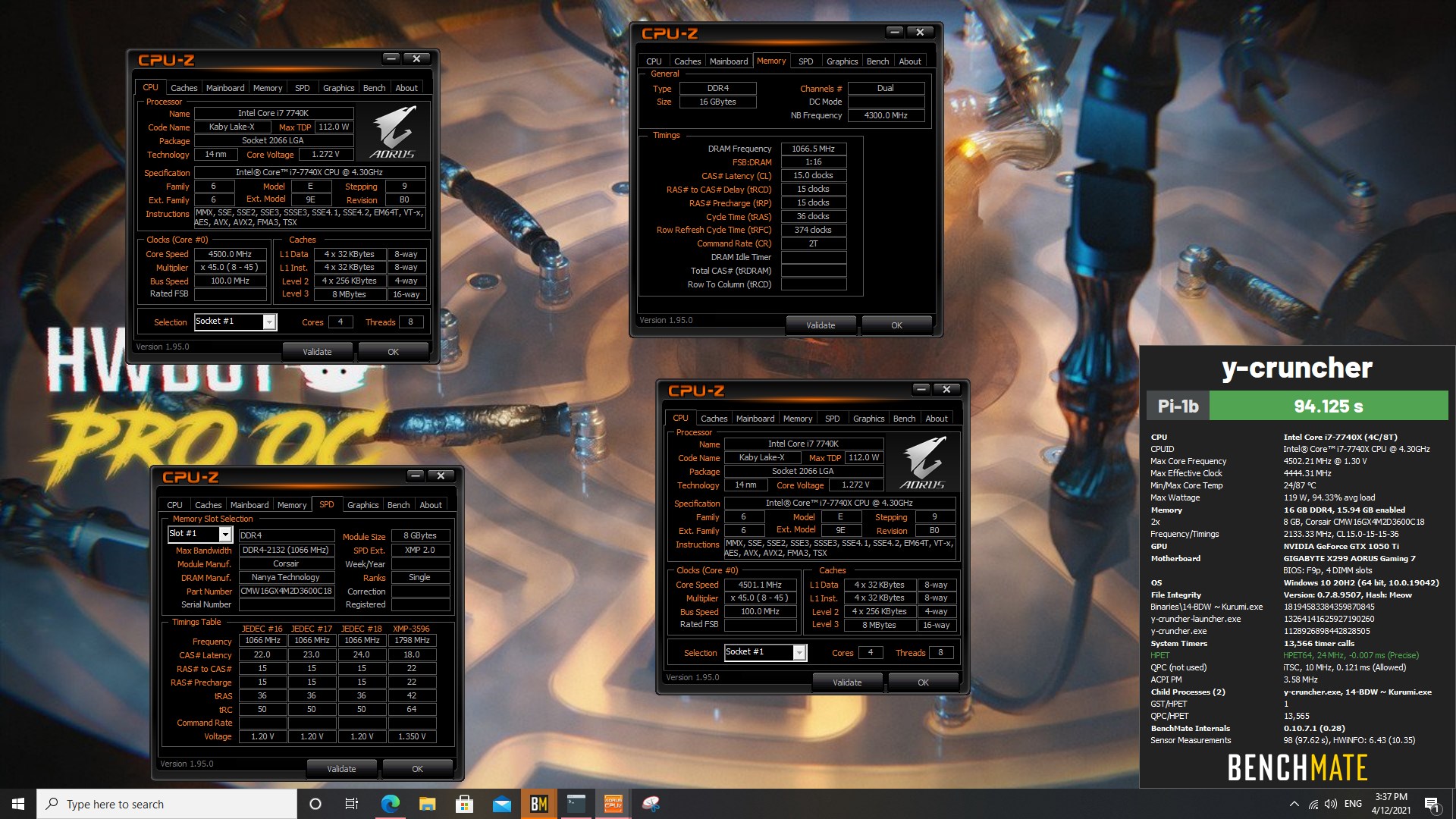Switch to BenchMate taskbar icon
1456x819 pixels.
[539, 804]
